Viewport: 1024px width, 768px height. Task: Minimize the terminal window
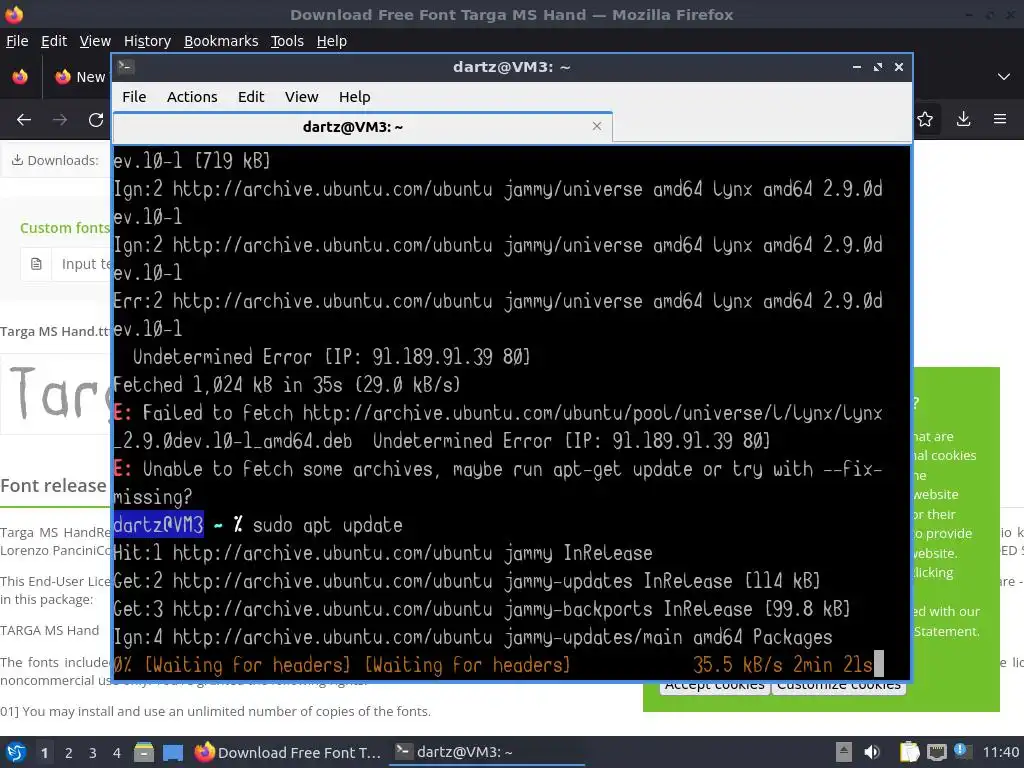click(x=856, y=67)
